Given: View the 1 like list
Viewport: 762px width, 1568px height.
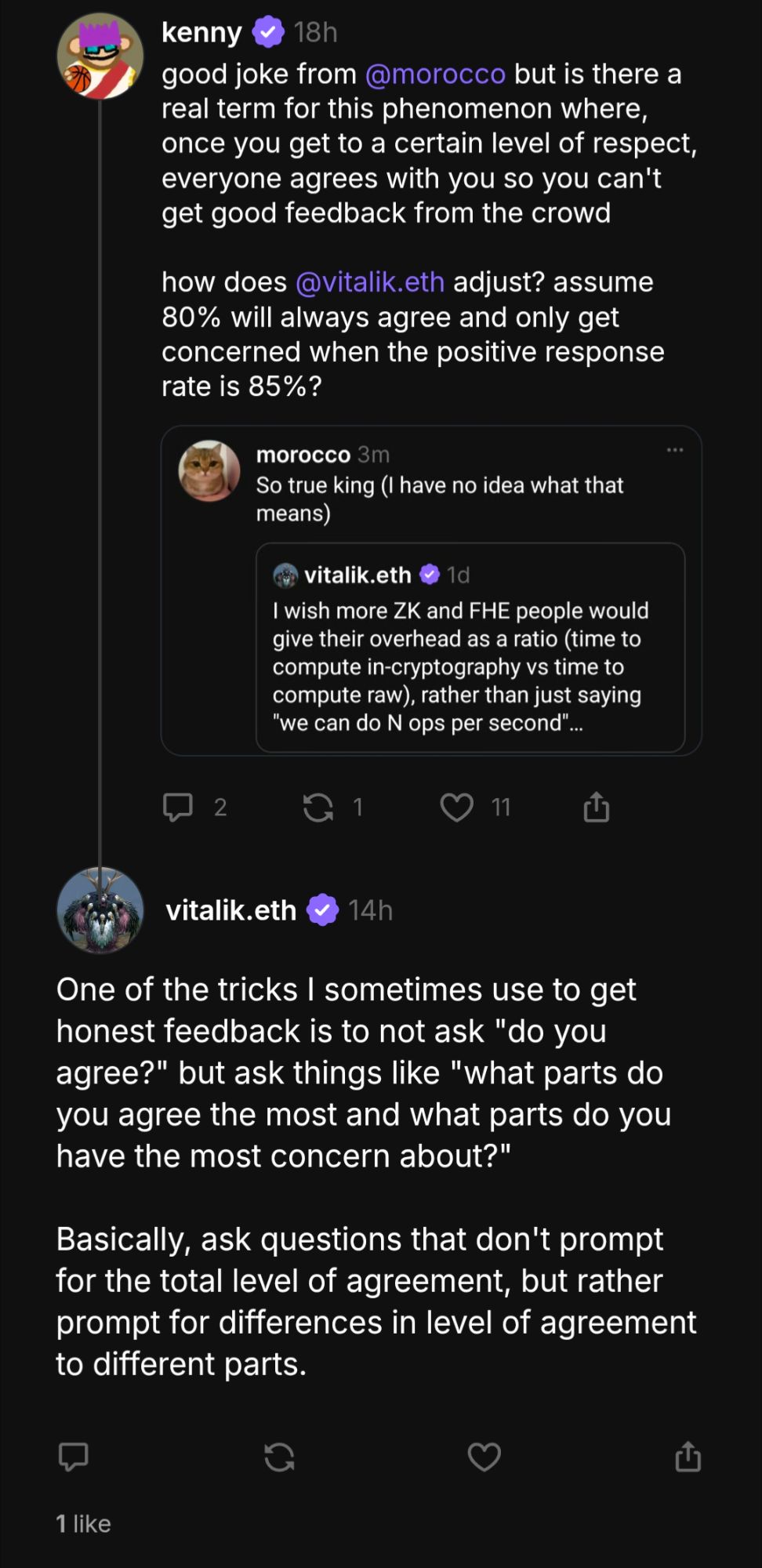Looking at the screenshot, I should [x=84, y=1523].
